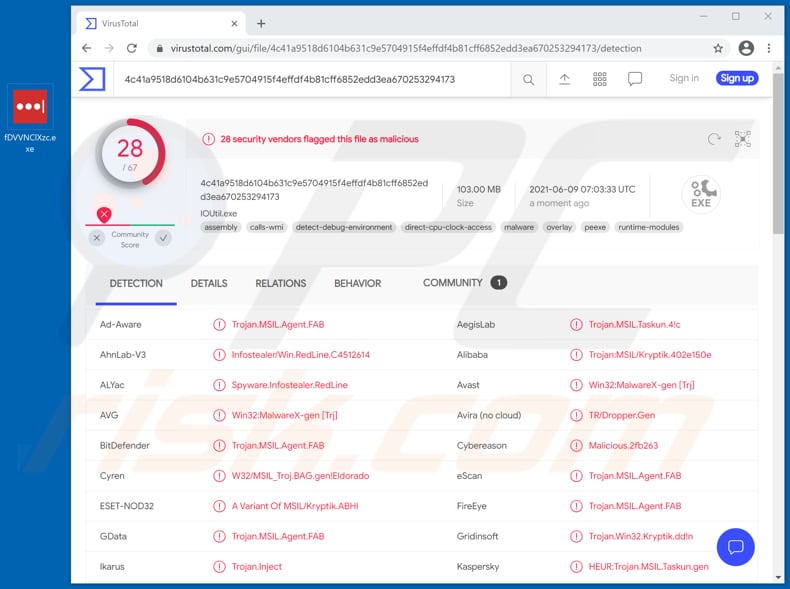
Task: Select fDVVNCIXzc.exe desktop icon
Action: [30, 120]
